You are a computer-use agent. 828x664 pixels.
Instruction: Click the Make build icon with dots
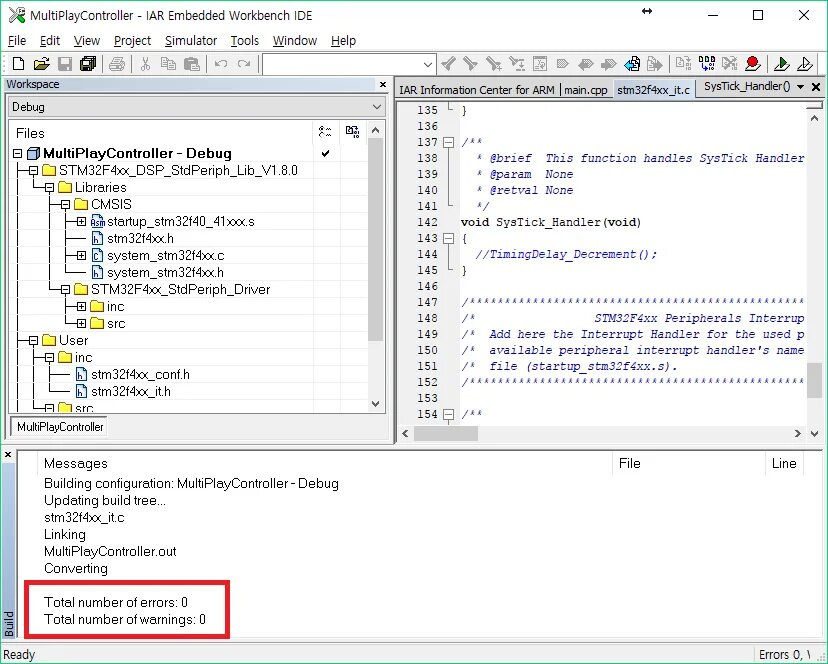pyautogui.click(x=707, y=64)
